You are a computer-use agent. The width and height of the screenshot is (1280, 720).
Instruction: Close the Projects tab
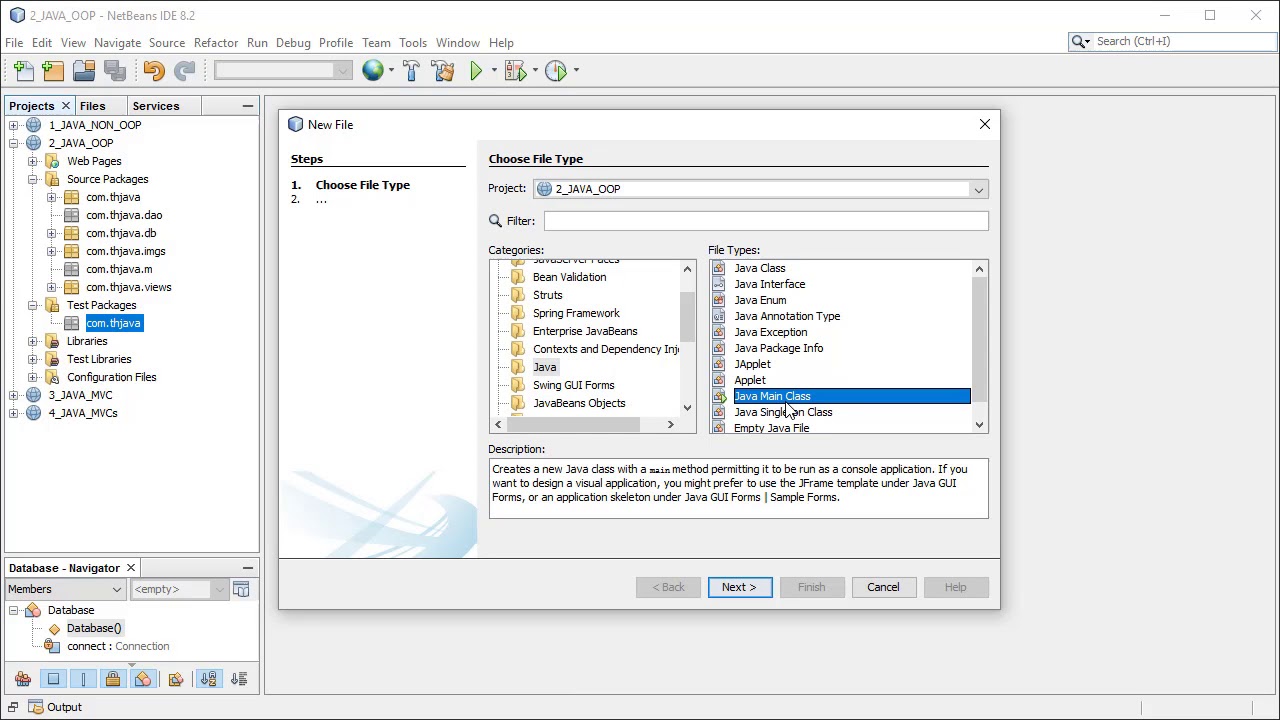(x=66, y=106)
